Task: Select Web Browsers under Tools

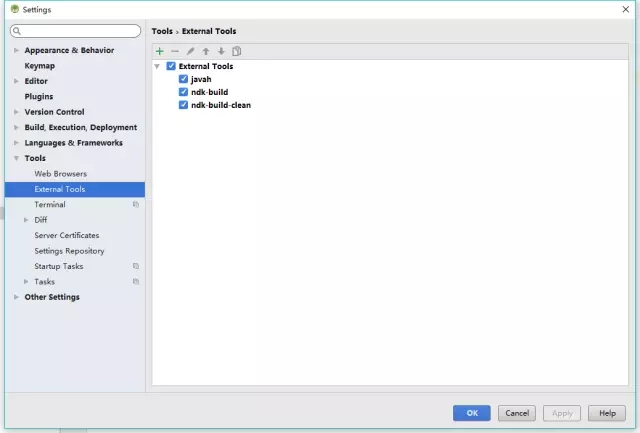Action: [60, 174]
